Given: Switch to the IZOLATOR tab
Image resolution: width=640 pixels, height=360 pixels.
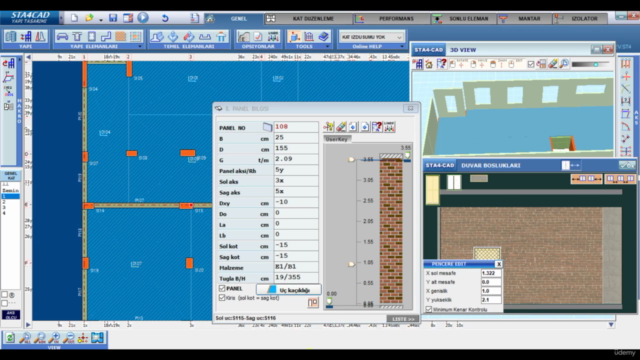Looking at the screenshot, I should tap(580, 19).
